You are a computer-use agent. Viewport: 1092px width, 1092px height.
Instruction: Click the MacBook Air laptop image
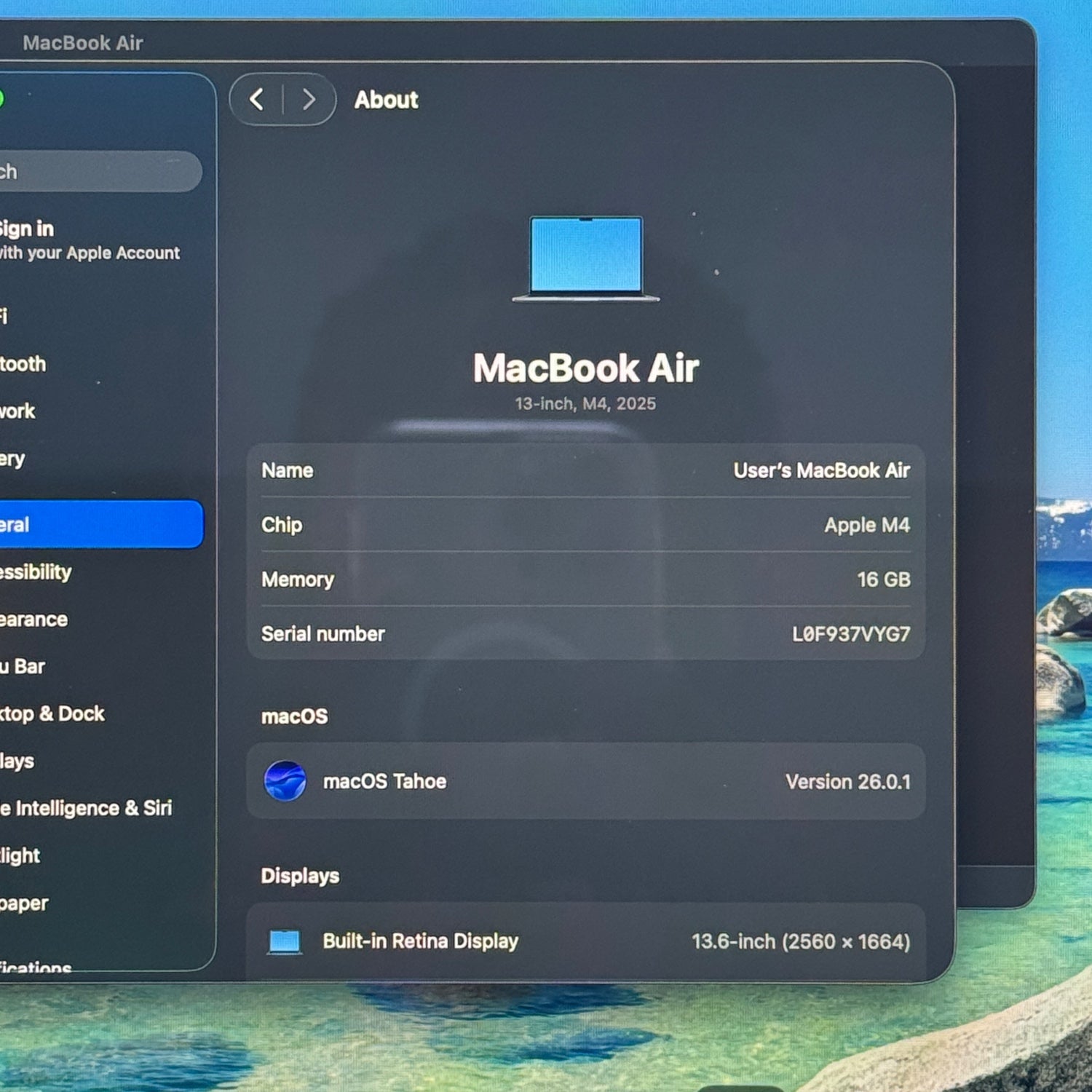tap(586, 258)
